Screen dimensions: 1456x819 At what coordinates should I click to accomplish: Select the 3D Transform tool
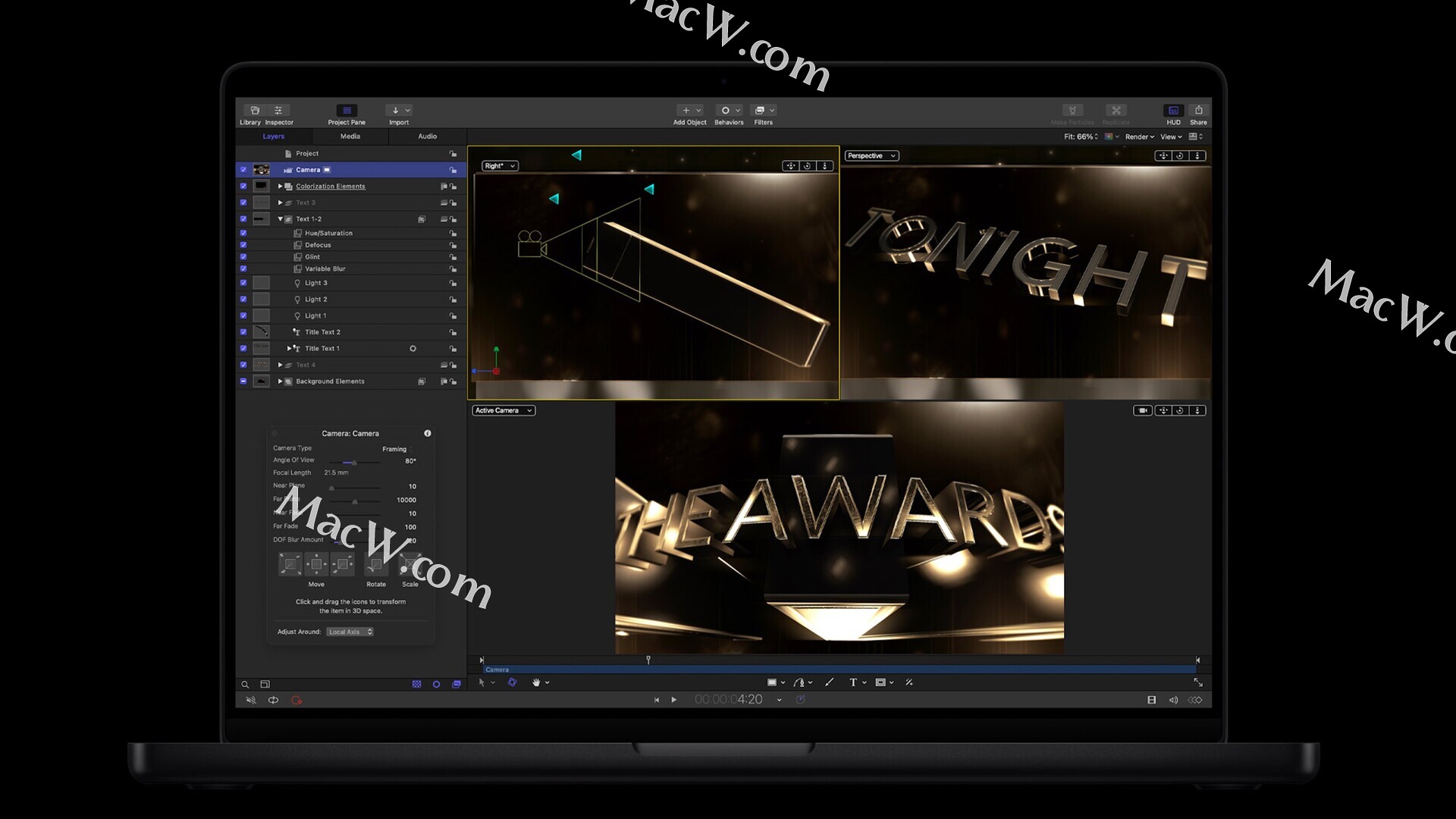[x=512, y=682]
